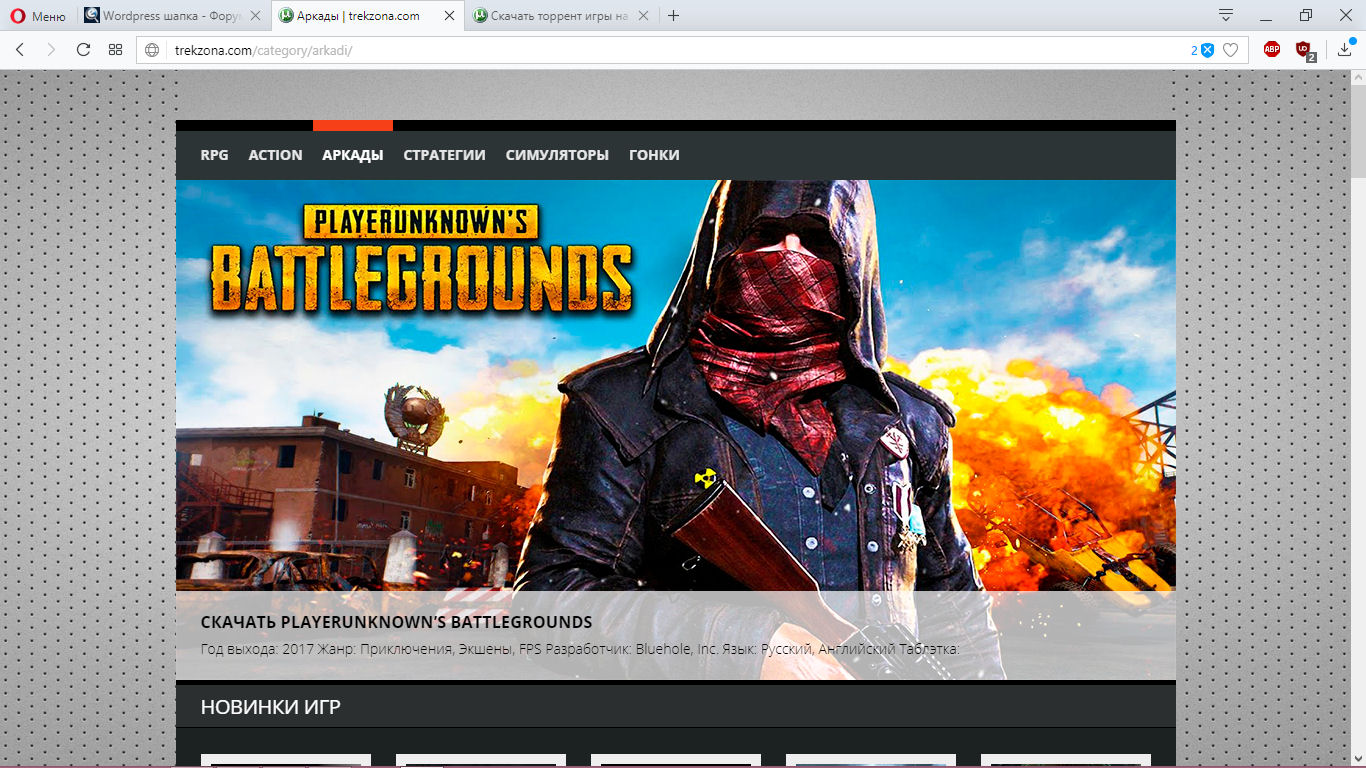
Task: Close the Wordpress шапка tab
Action: tap(255, 16)
